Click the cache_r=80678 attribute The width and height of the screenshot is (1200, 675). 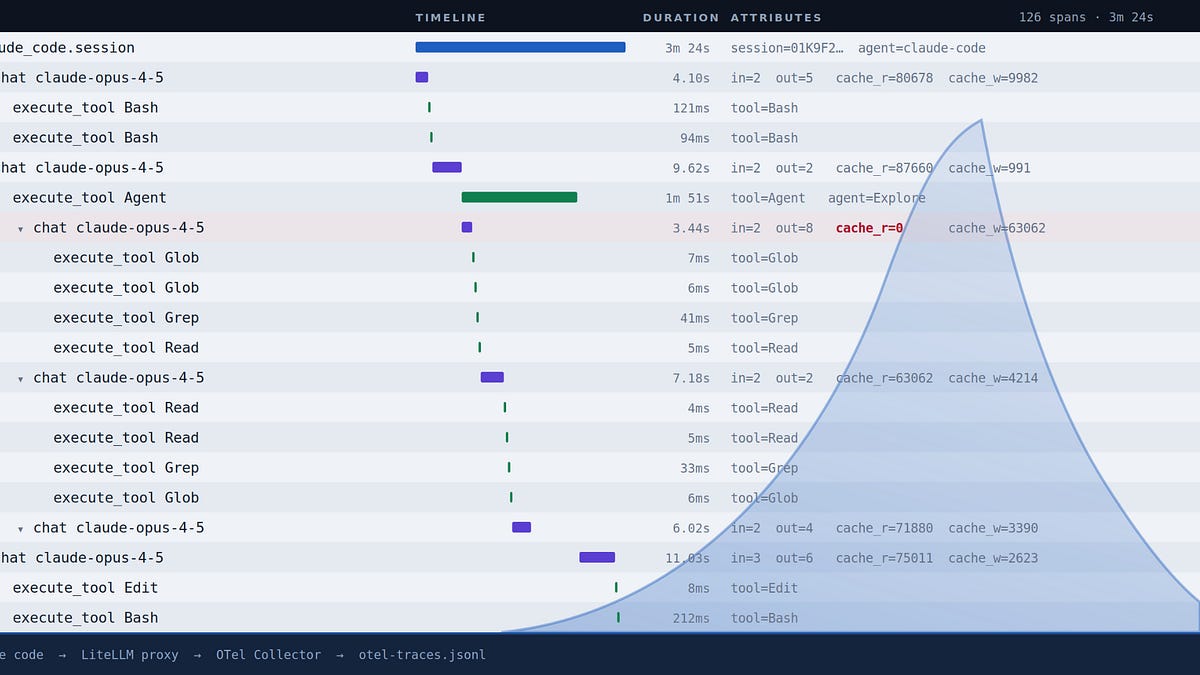[x=884, y=78]
